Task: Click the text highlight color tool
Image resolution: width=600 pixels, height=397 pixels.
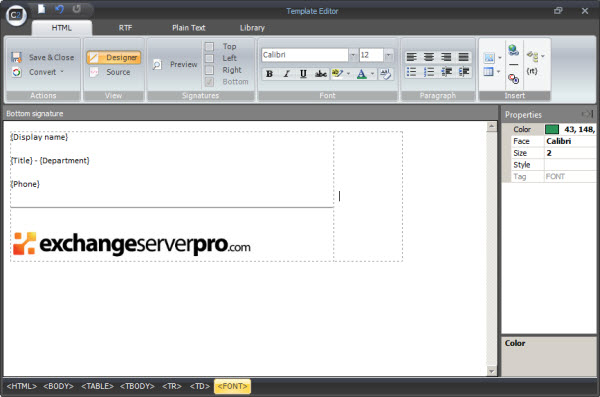Action: point(338,74)
